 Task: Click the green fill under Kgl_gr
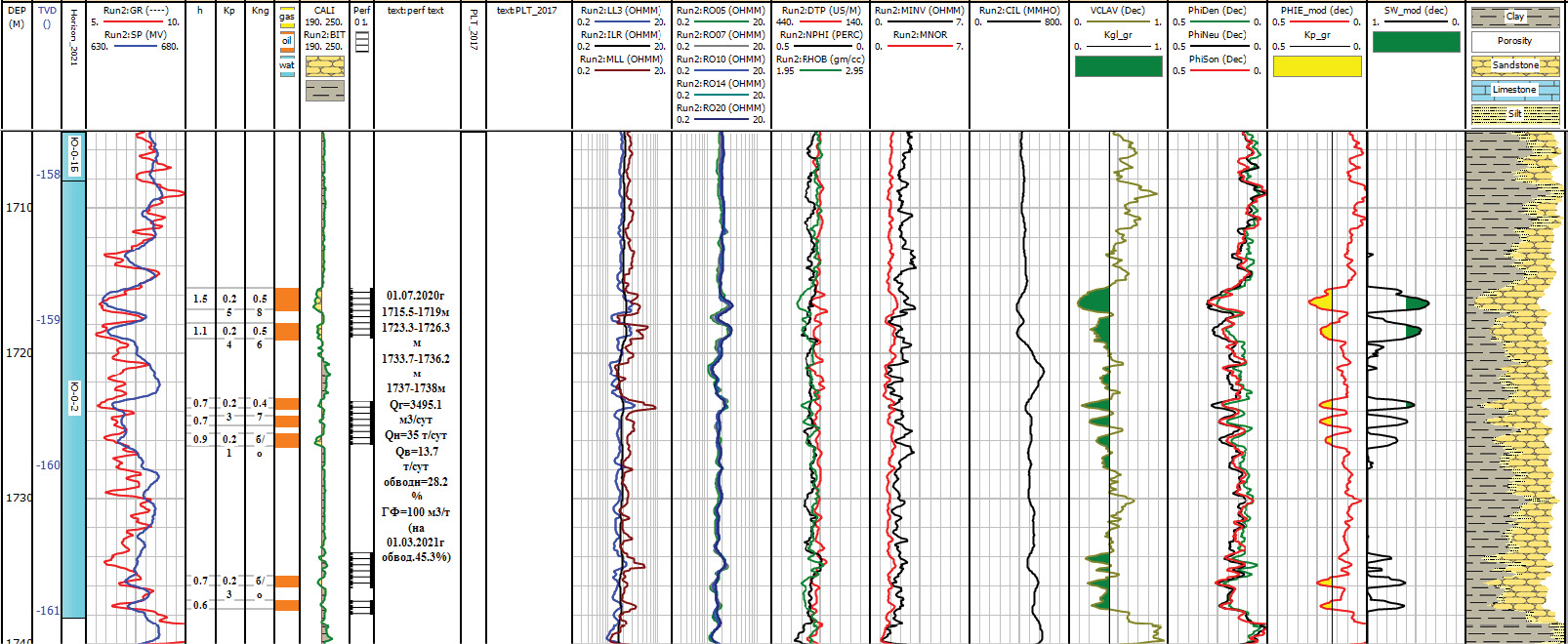[x=1118, y=66]
